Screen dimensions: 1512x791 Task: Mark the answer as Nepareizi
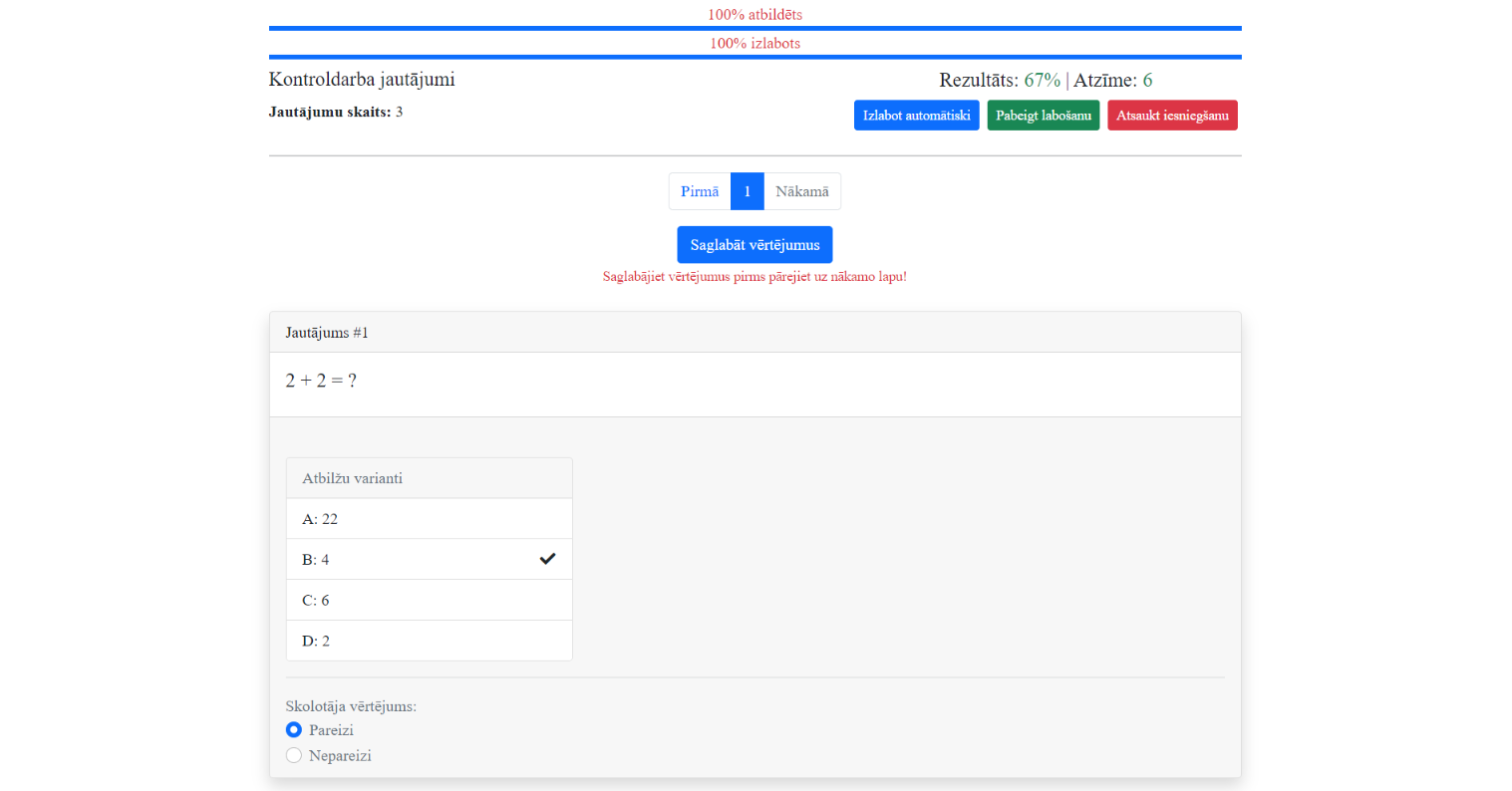[294, 756]
